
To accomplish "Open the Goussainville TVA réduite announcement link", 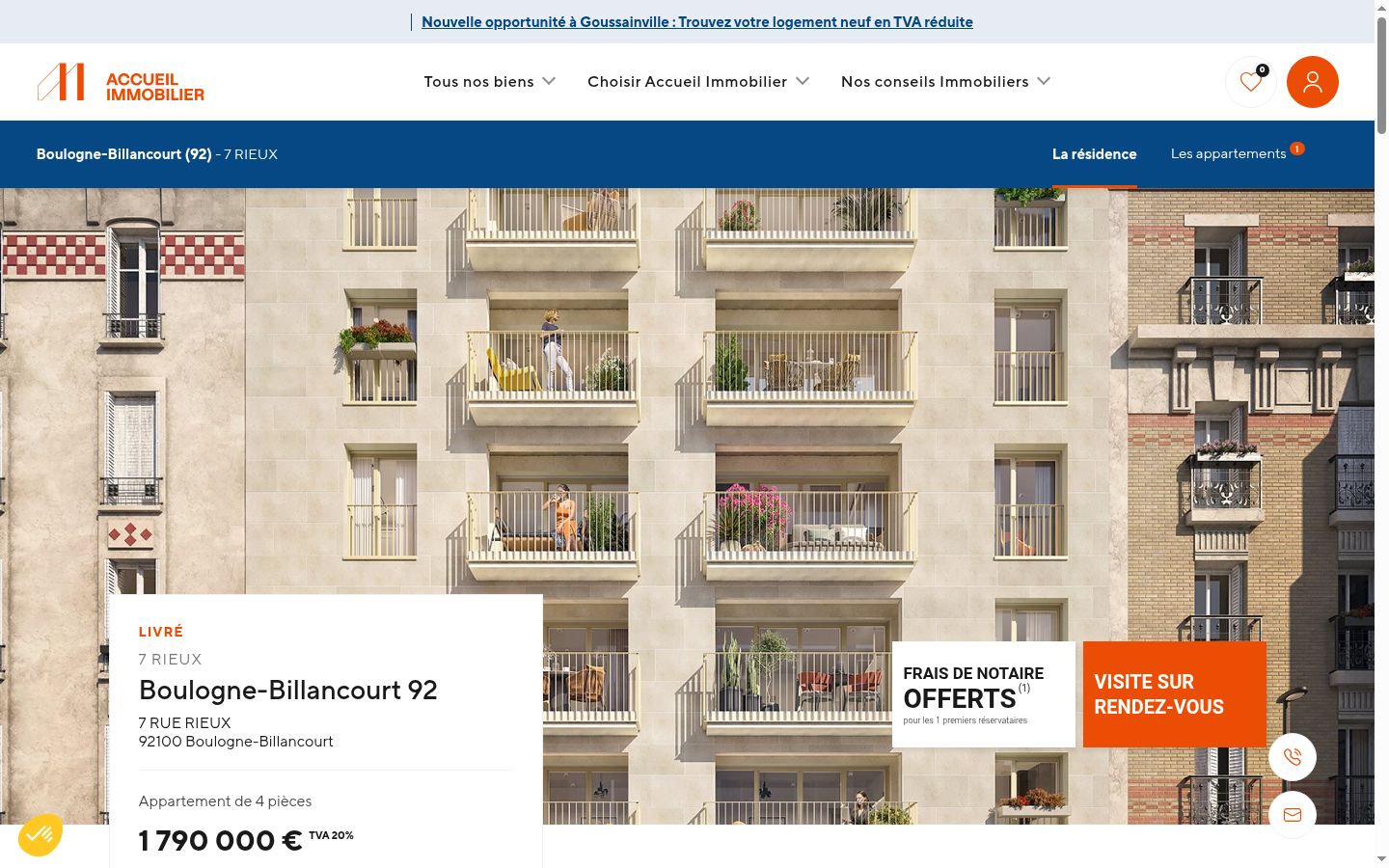I will pyautogui.click(x=696, y=22).
